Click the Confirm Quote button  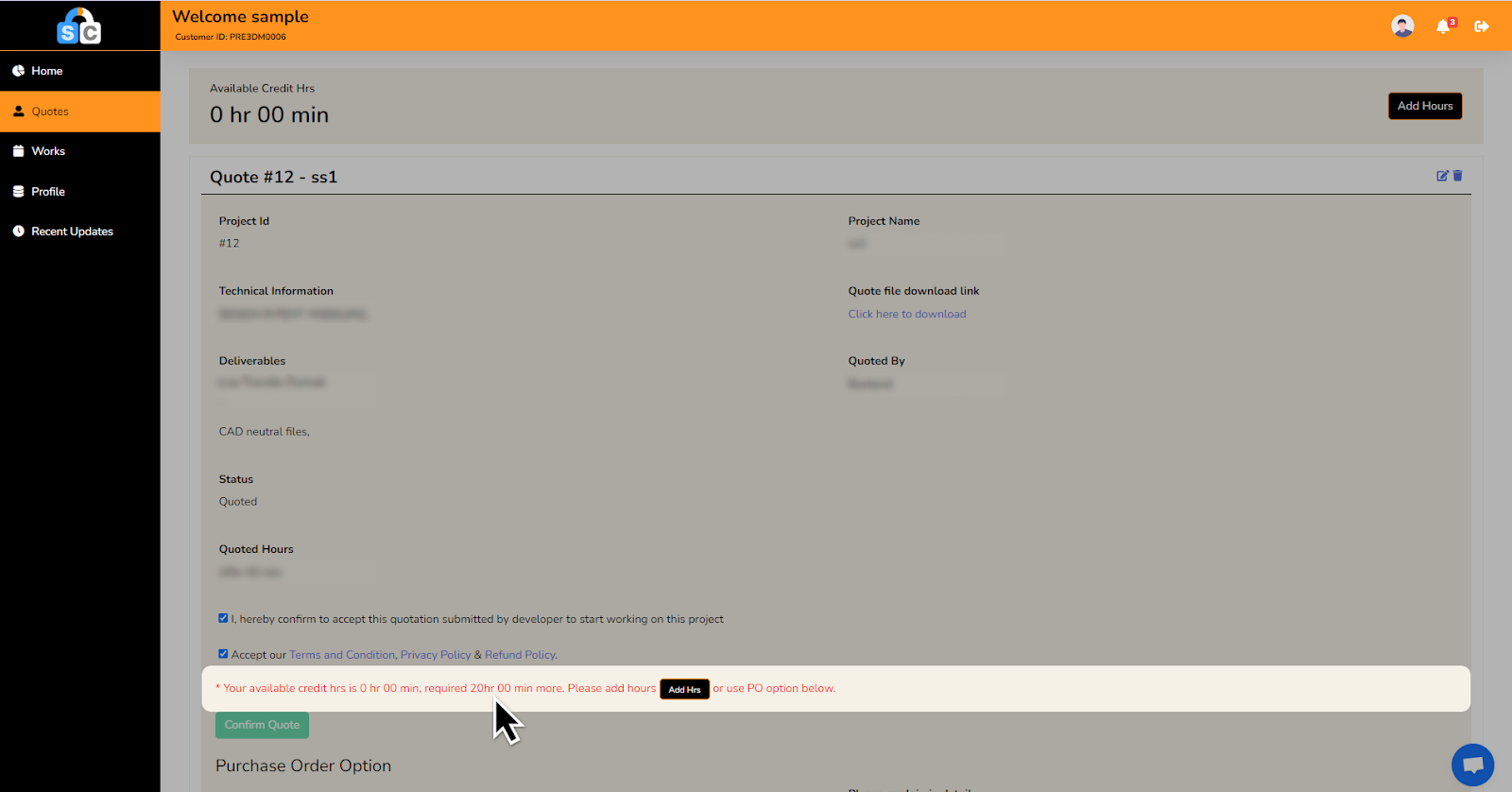tap(262, 725)
